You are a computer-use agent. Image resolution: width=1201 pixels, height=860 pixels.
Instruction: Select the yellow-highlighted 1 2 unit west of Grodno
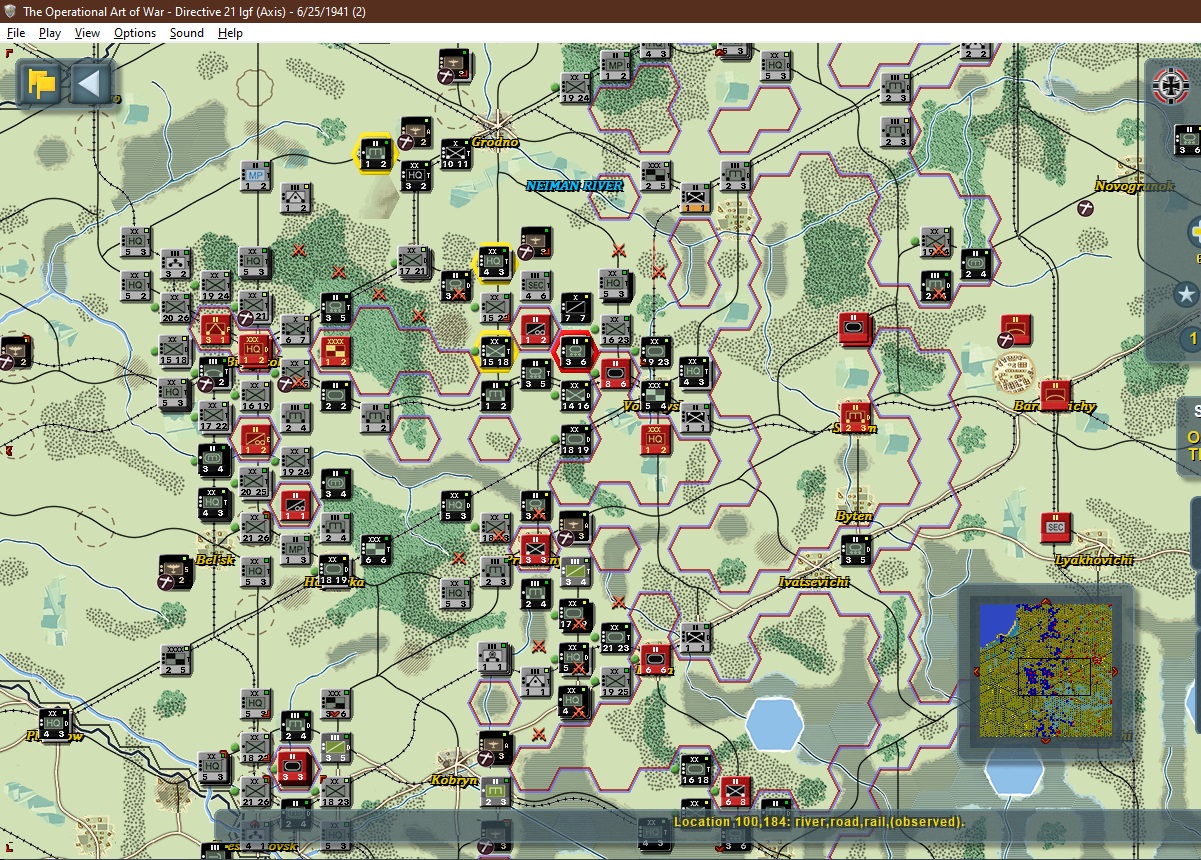[375, 153]
